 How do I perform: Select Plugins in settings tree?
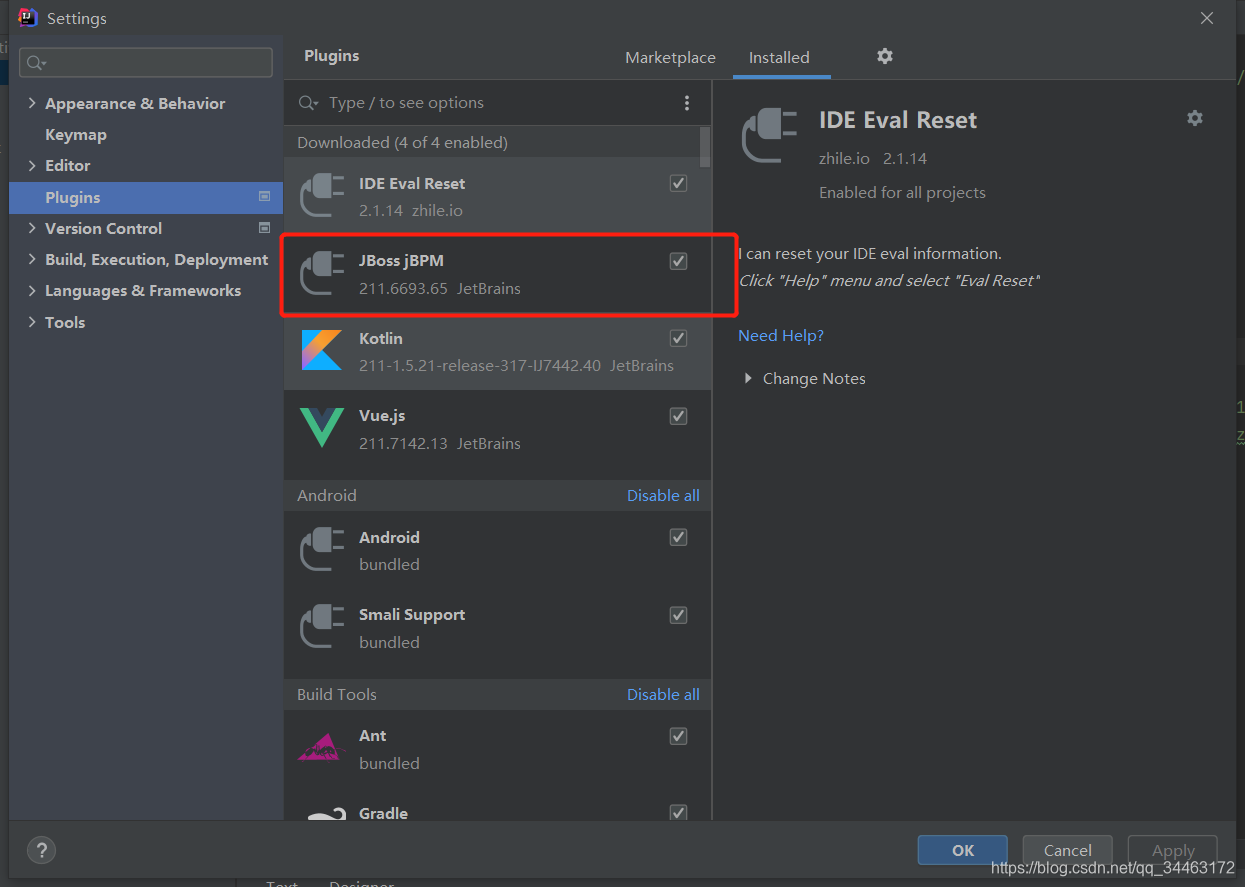[x=146, y=197]
